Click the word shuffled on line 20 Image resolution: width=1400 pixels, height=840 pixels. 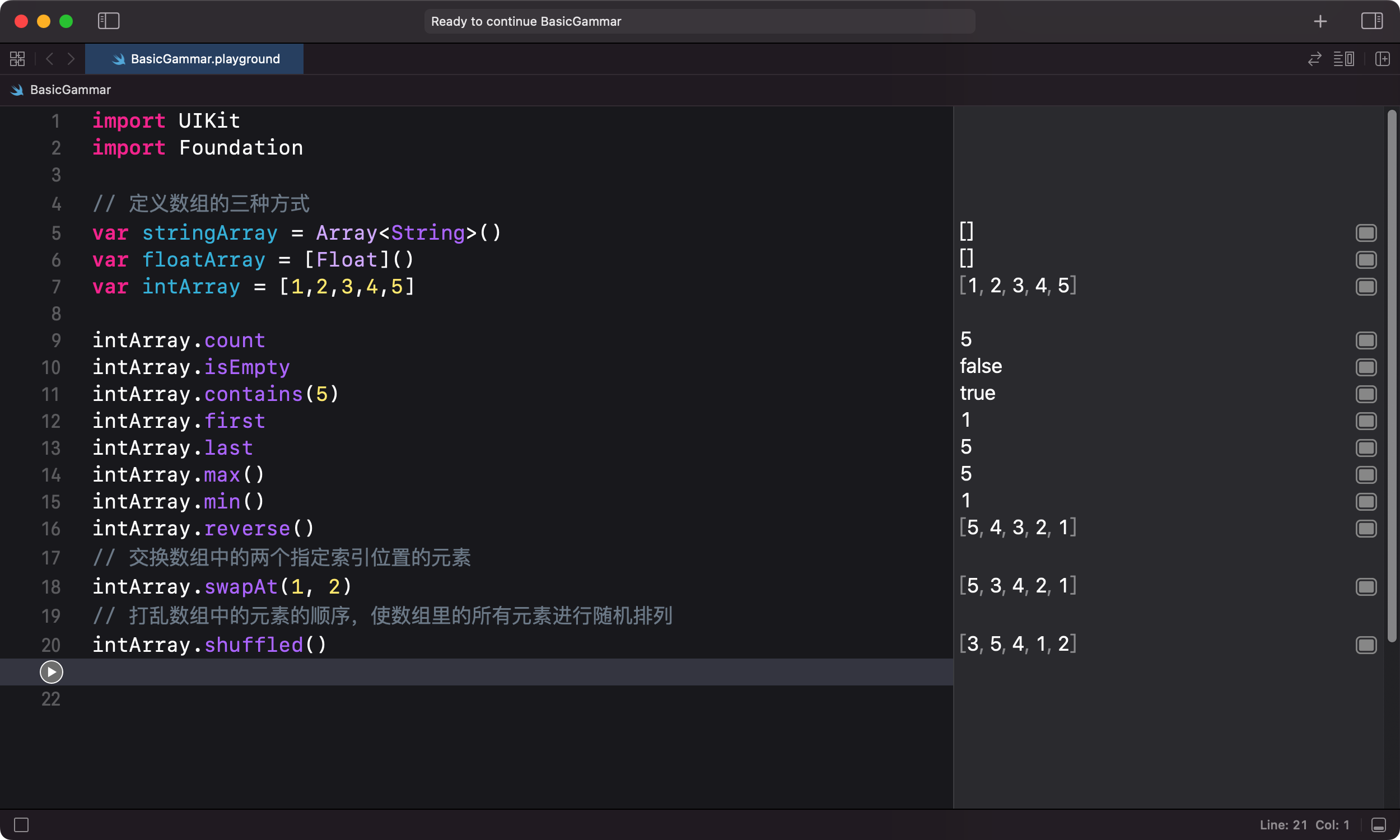(254, 645)
